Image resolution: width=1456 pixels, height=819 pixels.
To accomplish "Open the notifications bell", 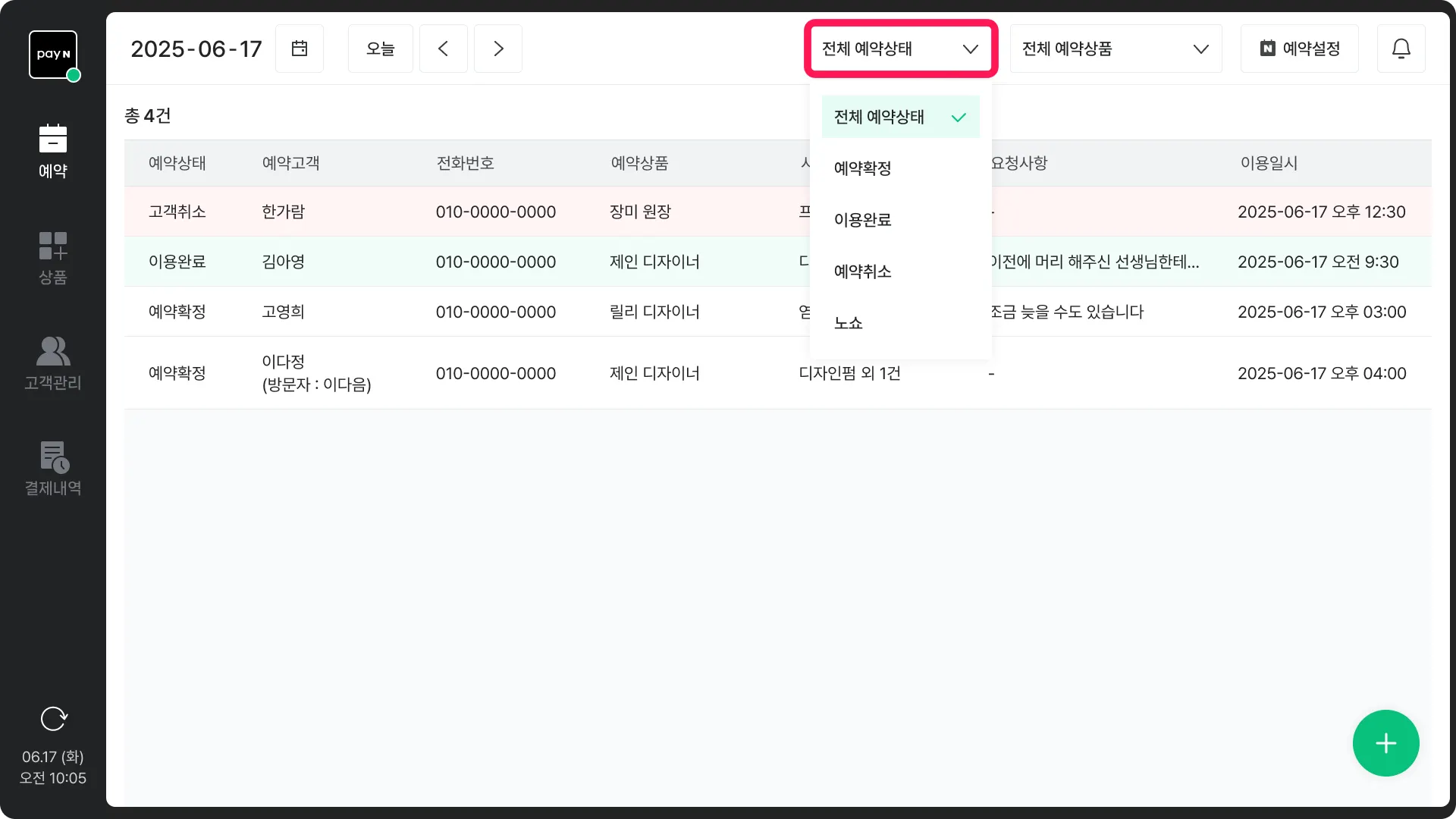I will (1401, 49).
